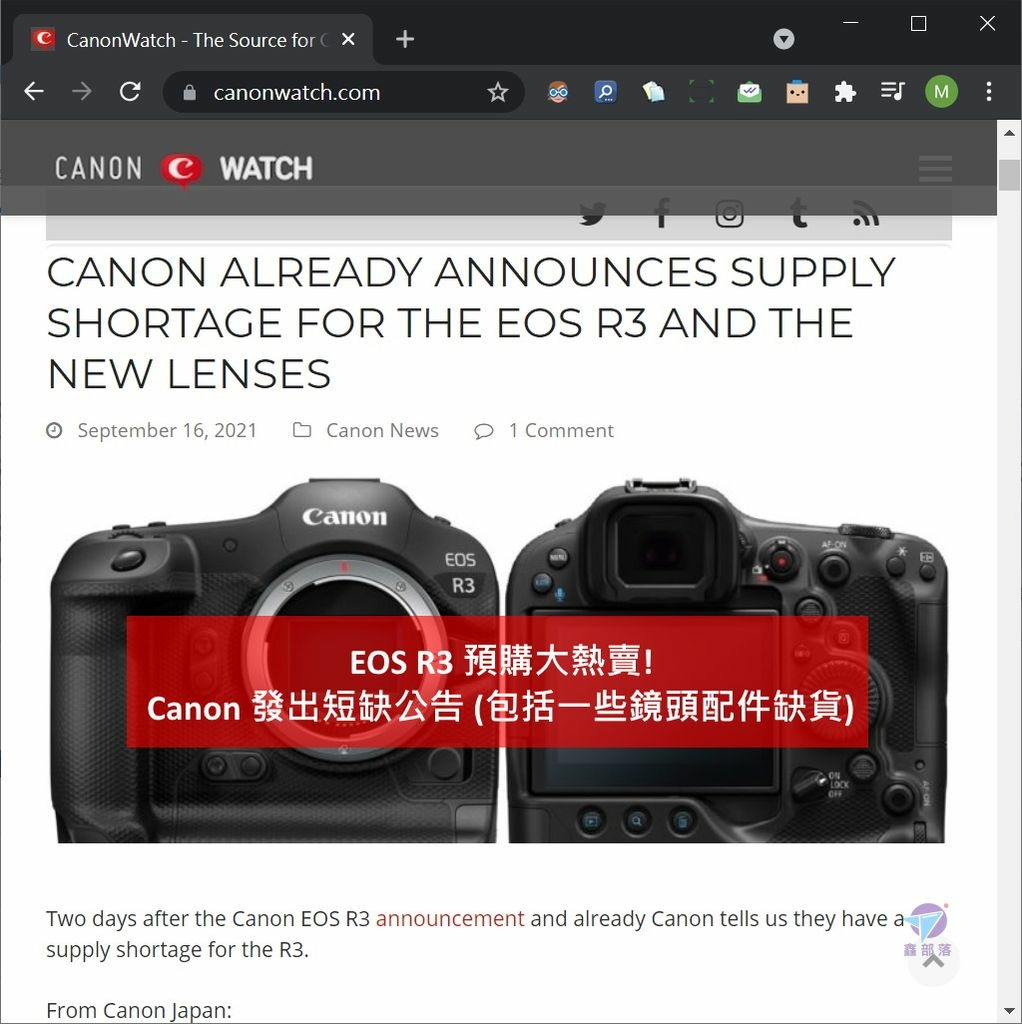The image size is (1022, 1024).
Task: Open a new browser tab
Action: [405, 39]
